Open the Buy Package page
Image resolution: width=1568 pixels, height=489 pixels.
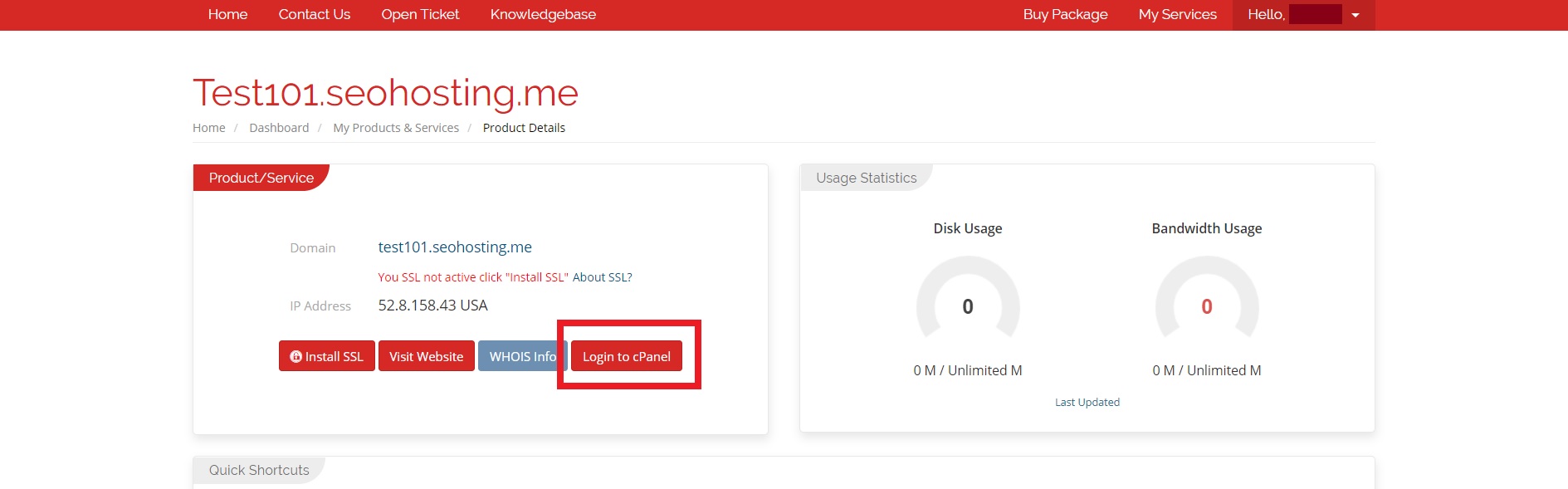[1065, 14]
